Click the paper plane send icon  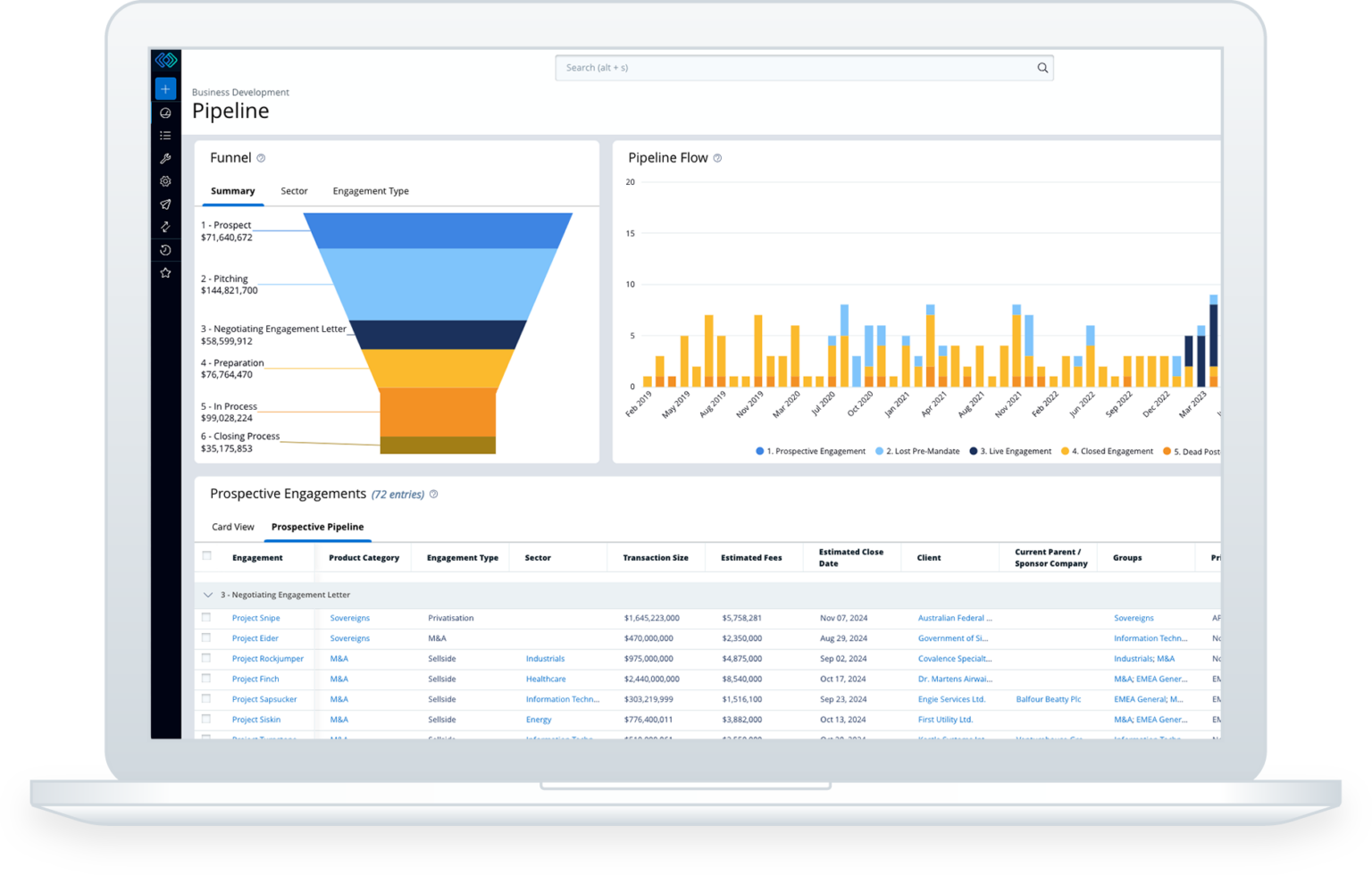coord(165,204)
